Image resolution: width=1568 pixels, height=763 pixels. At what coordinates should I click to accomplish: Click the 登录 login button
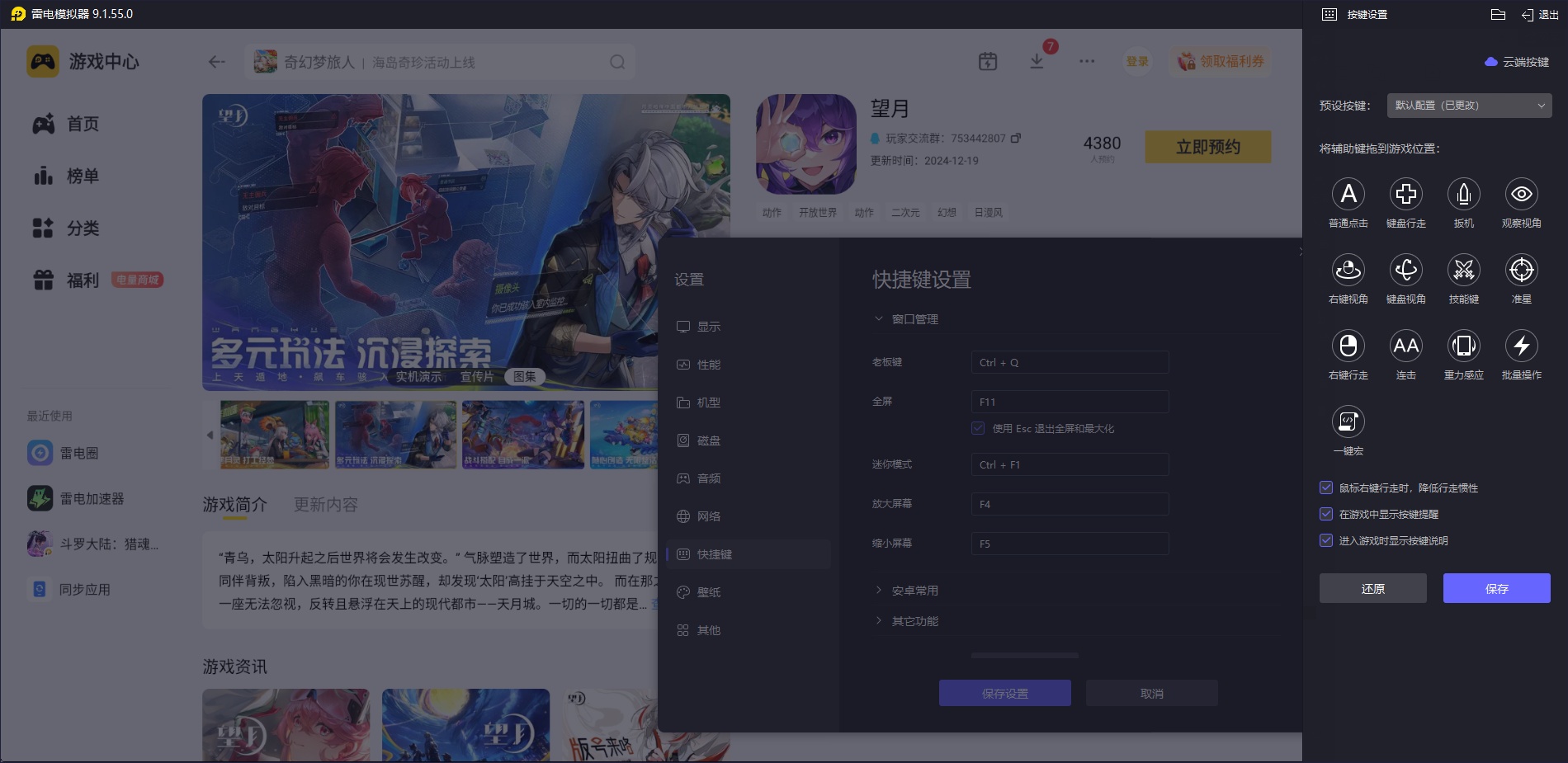[x=1137, y=61]
